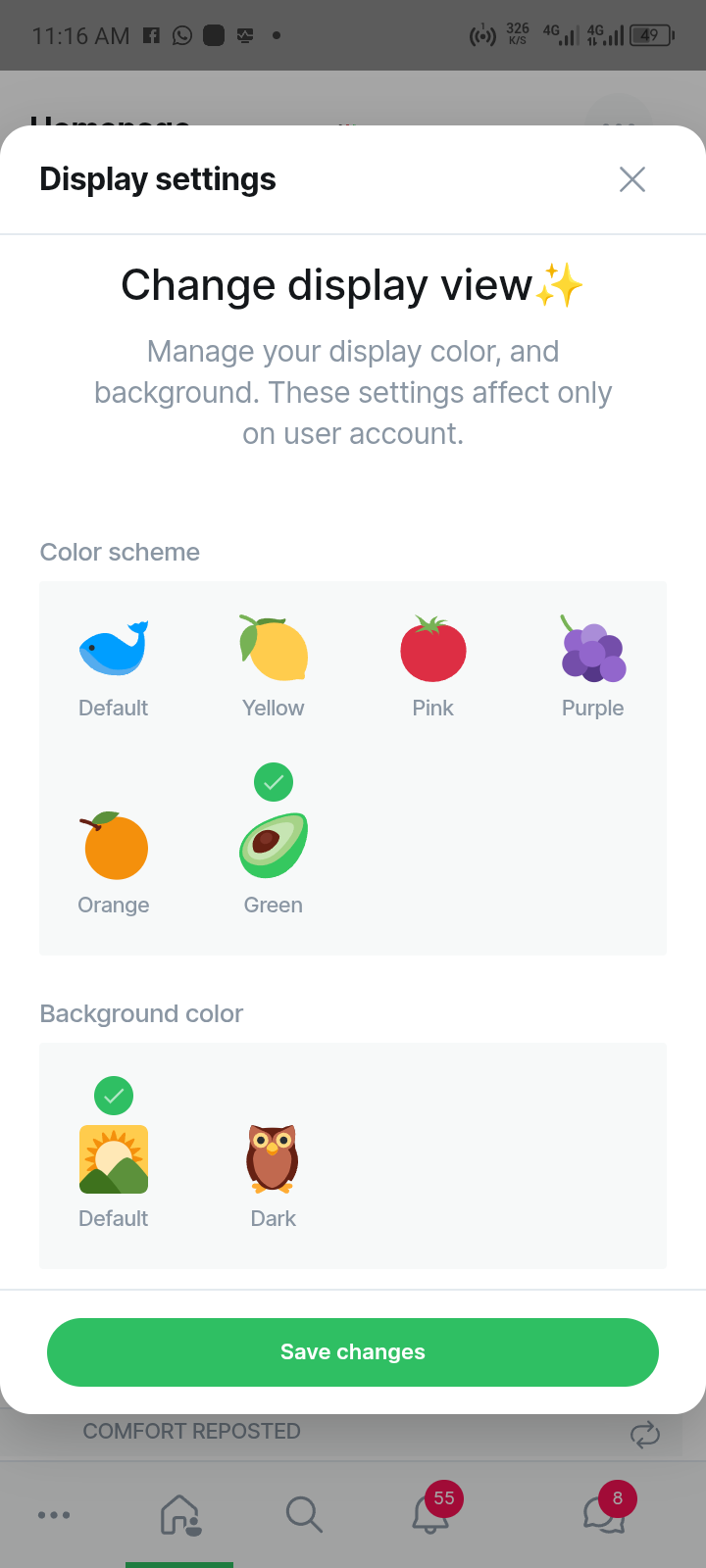Open messages chat icon with 8 badge
706x1568 pixels.
[x=604, y=1514]
